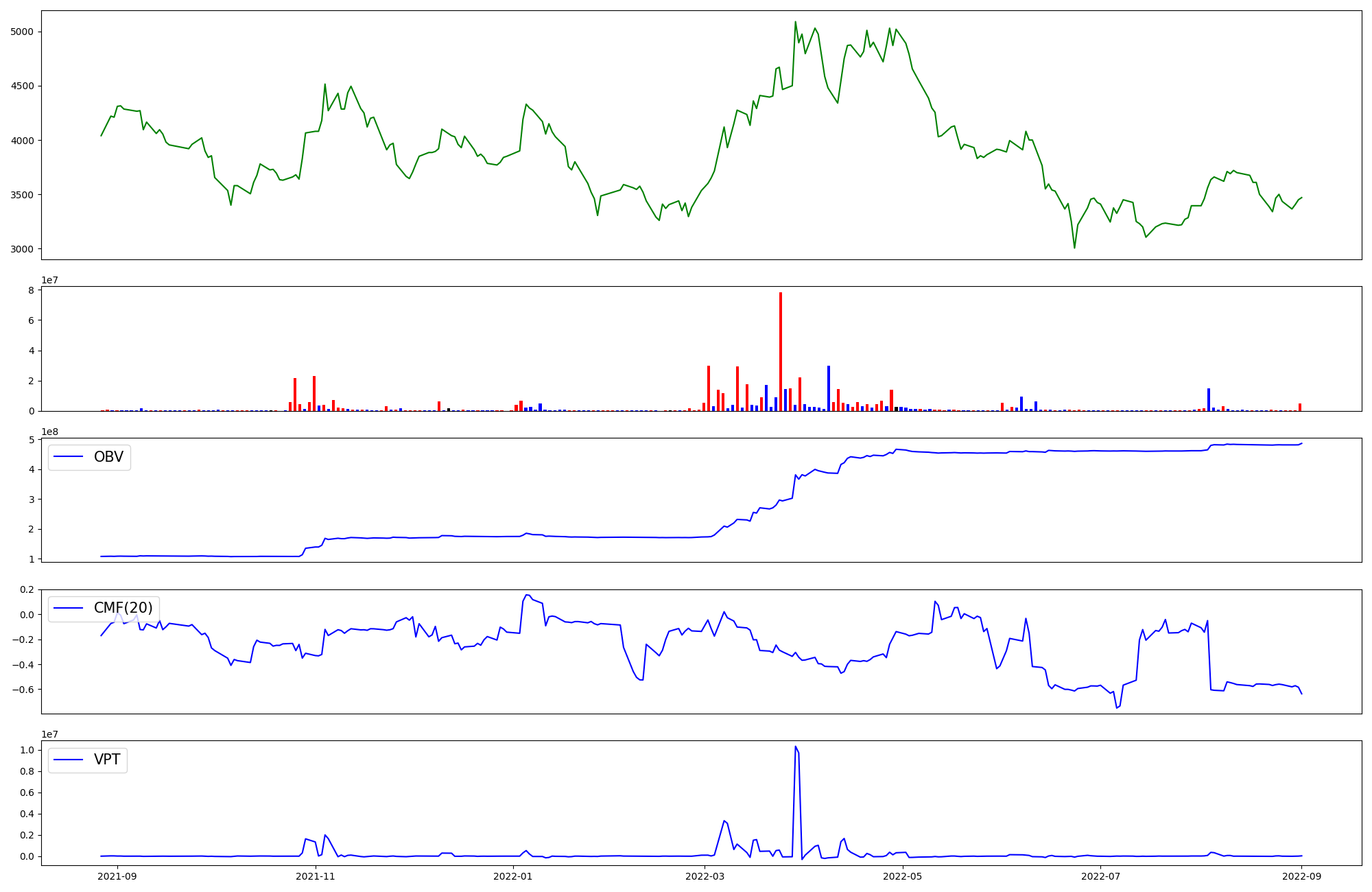Select the 2022-09 x-axis date label

coord(1302,876)
